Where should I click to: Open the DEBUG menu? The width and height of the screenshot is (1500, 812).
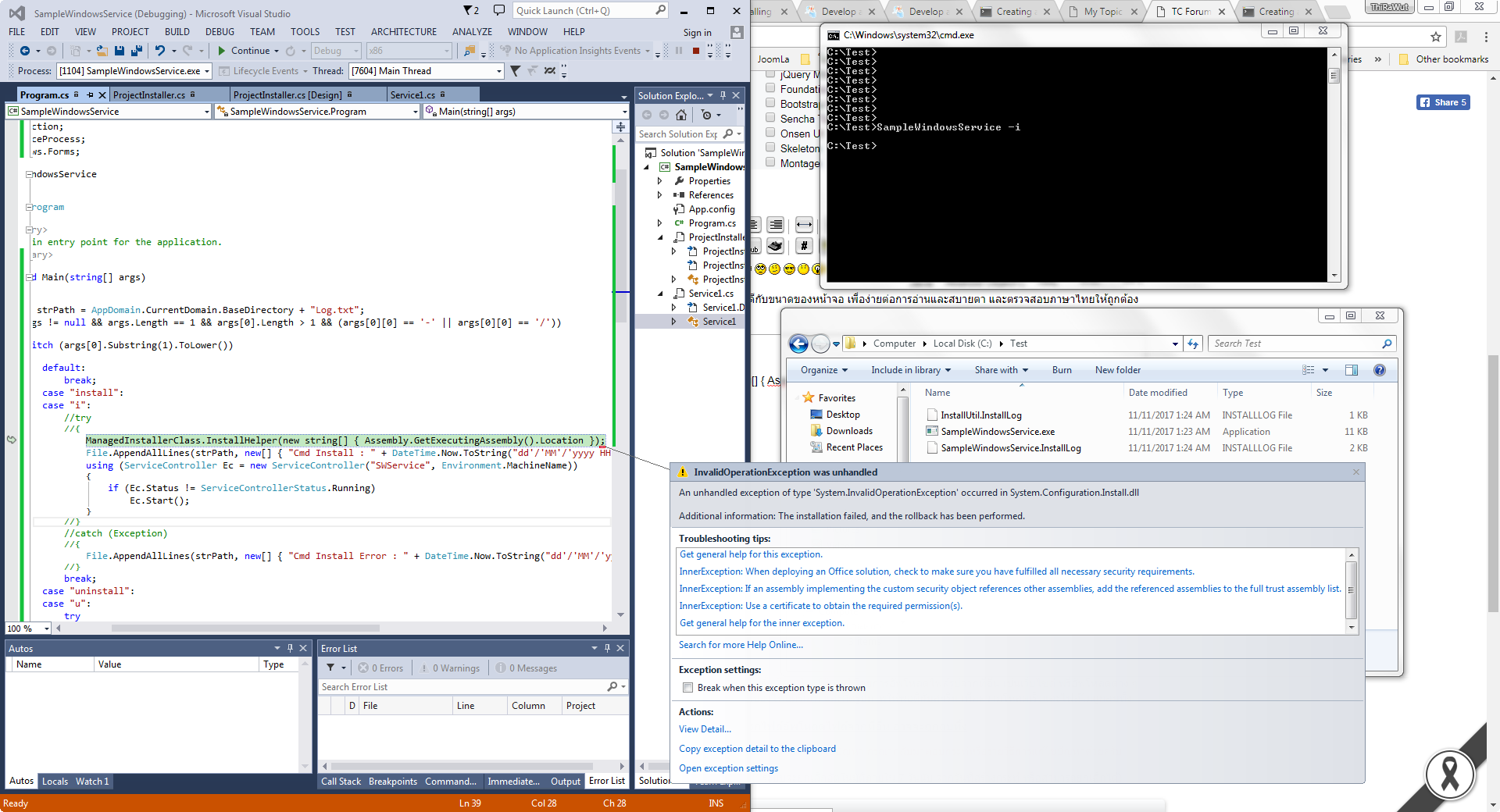point(220,32)
